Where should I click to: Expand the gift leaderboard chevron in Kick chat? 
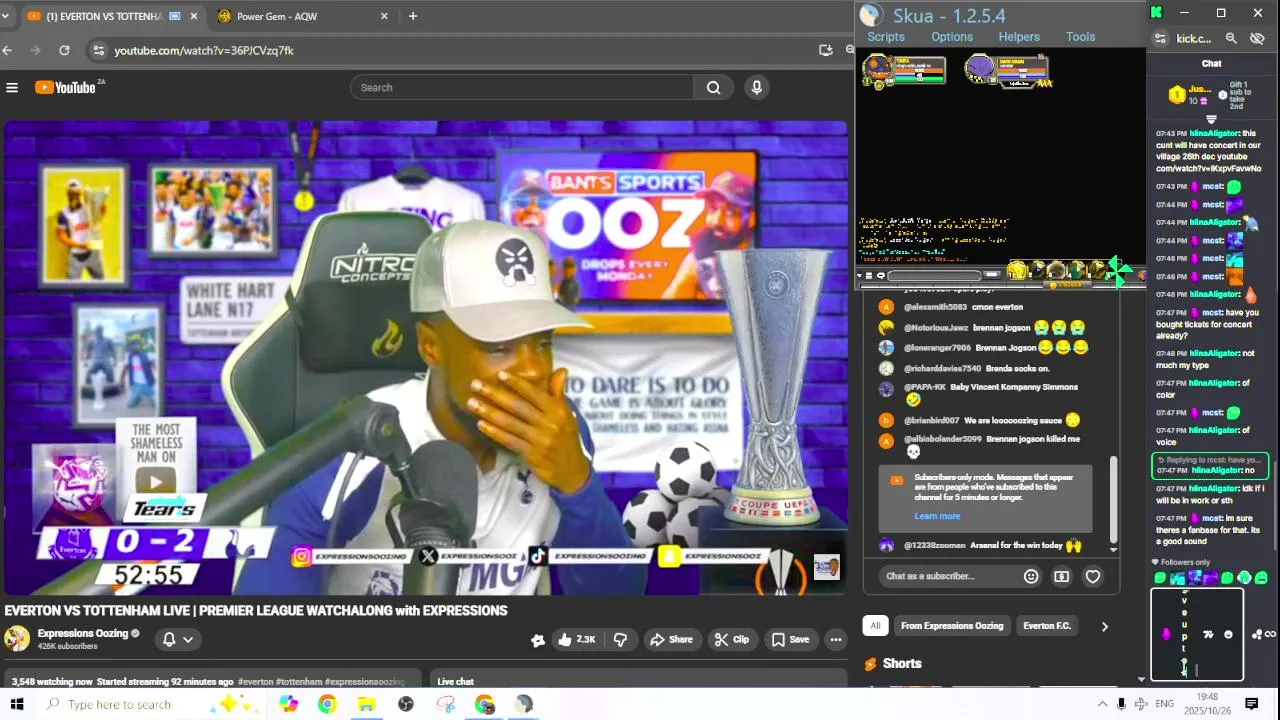[1211, 119]
